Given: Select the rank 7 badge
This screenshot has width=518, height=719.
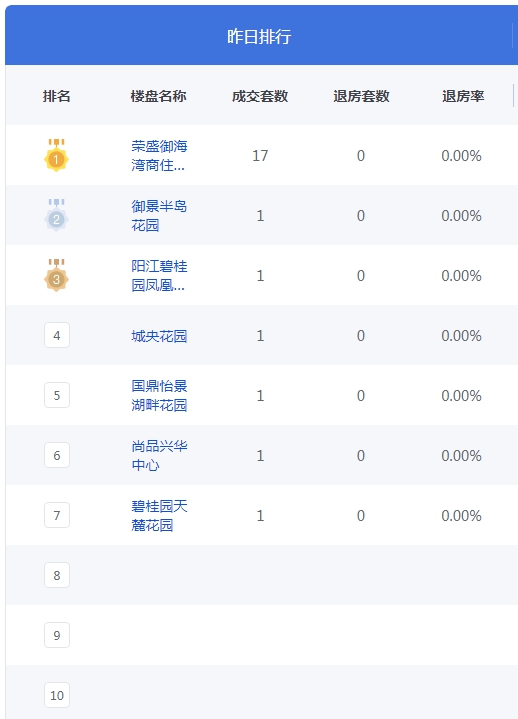Looking at the screenshot, I should [x=57, y=515].
